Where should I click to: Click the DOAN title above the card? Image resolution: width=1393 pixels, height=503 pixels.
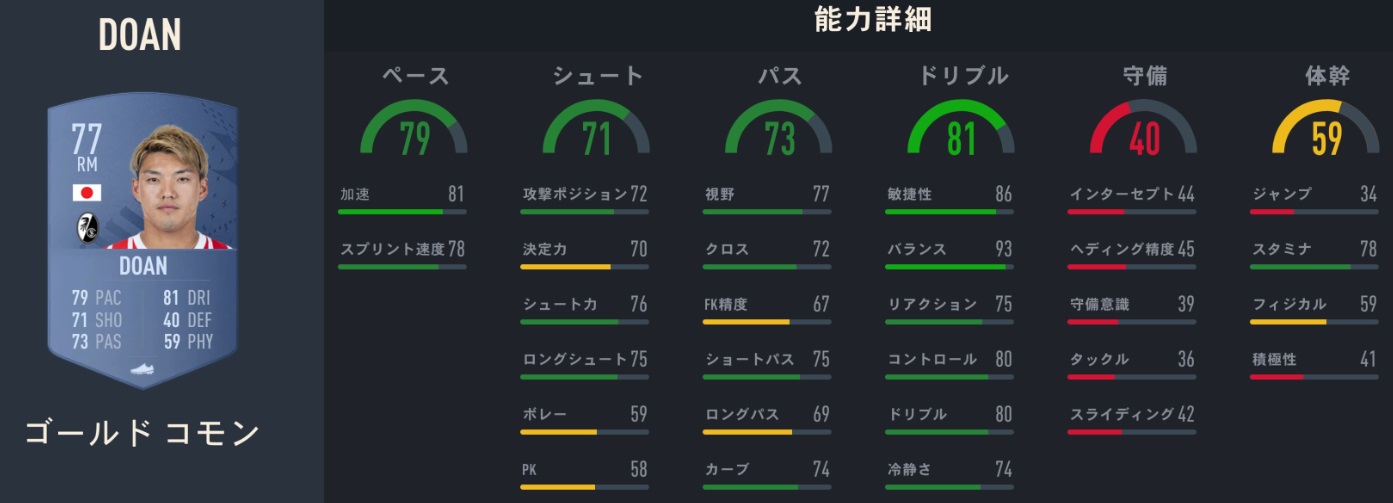pos(140,36)
